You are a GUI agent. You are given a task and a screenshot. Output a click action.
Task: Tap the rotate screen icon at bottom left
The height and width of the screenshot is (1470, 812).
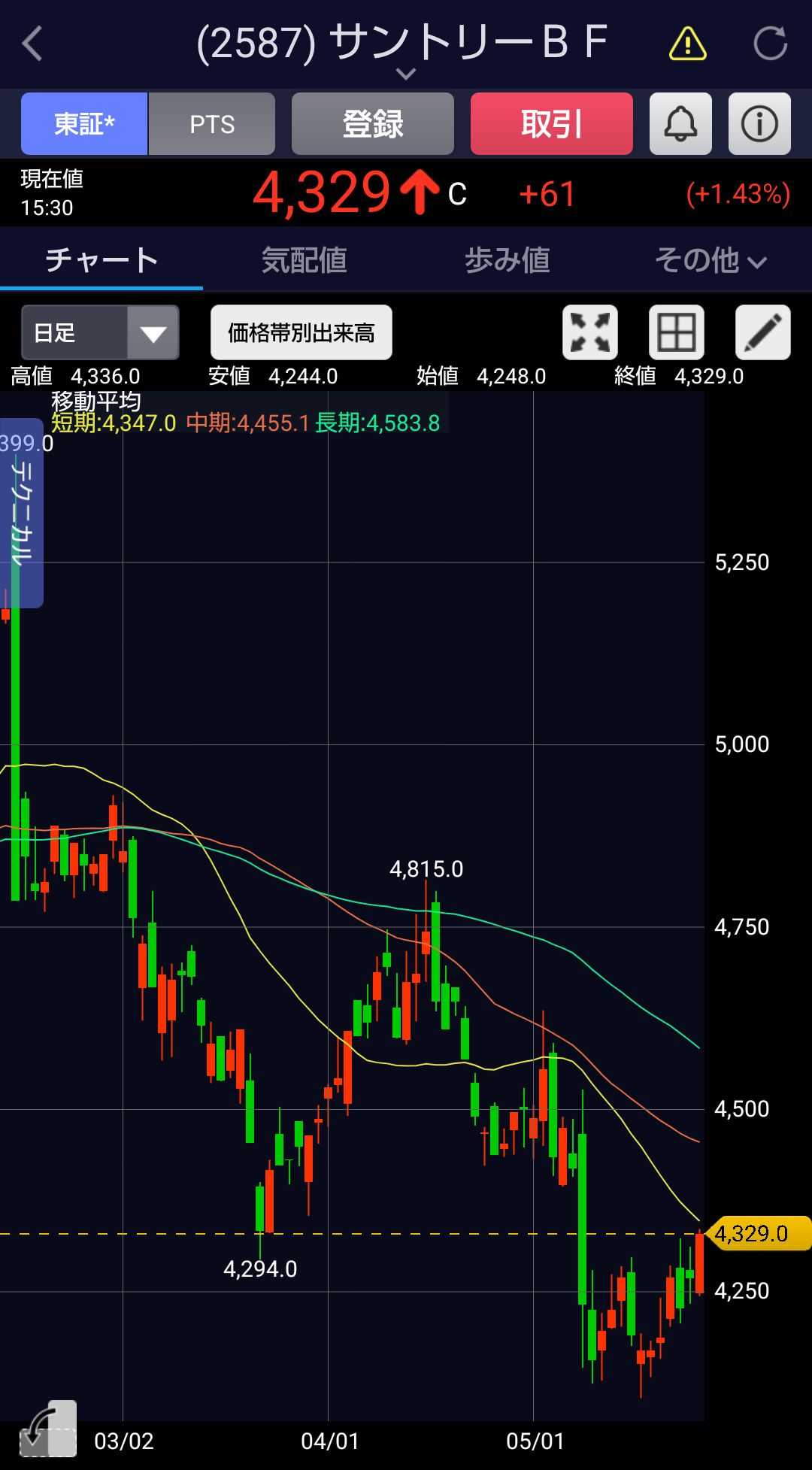pos(48,1428)
